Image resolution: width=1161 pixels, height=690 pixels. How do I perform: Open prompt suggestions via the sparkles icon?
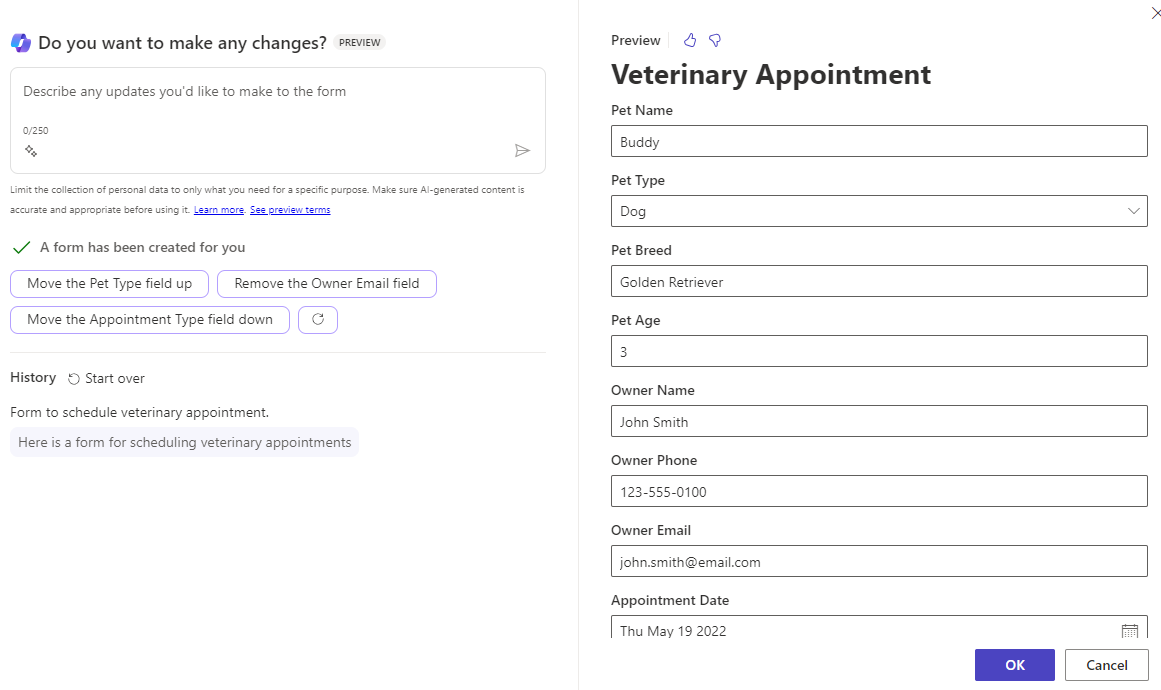(30, 151)
